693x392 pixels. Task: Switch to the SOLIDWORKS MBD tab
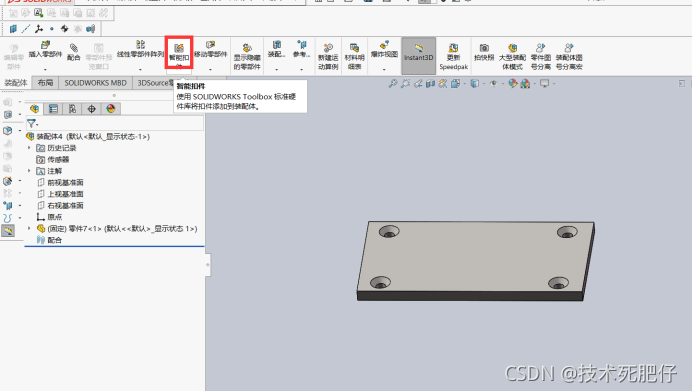tap(95, 83)
